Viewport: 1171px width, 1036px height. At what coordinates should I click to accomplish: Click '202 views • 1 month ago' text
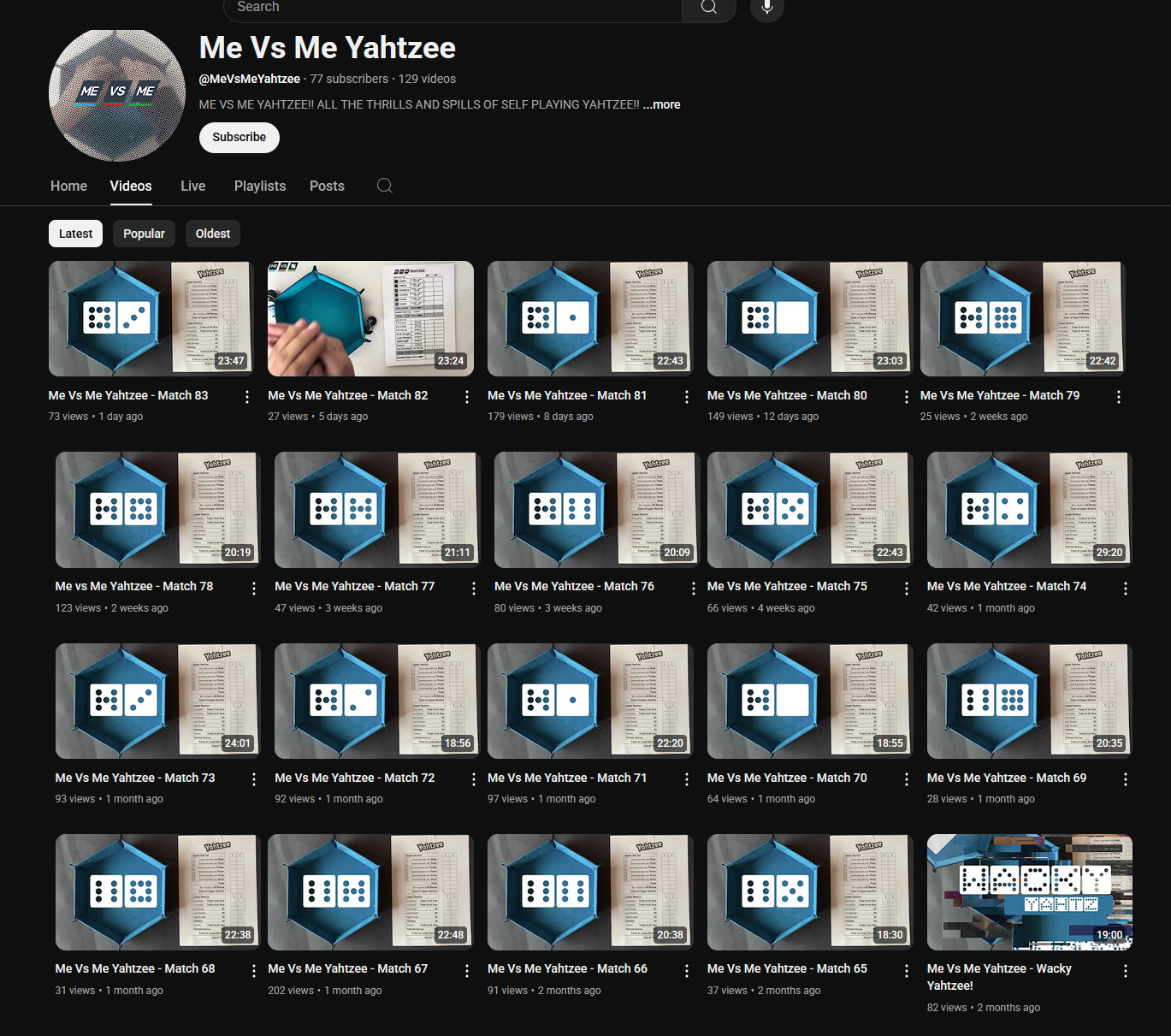[x=325, y=991]
